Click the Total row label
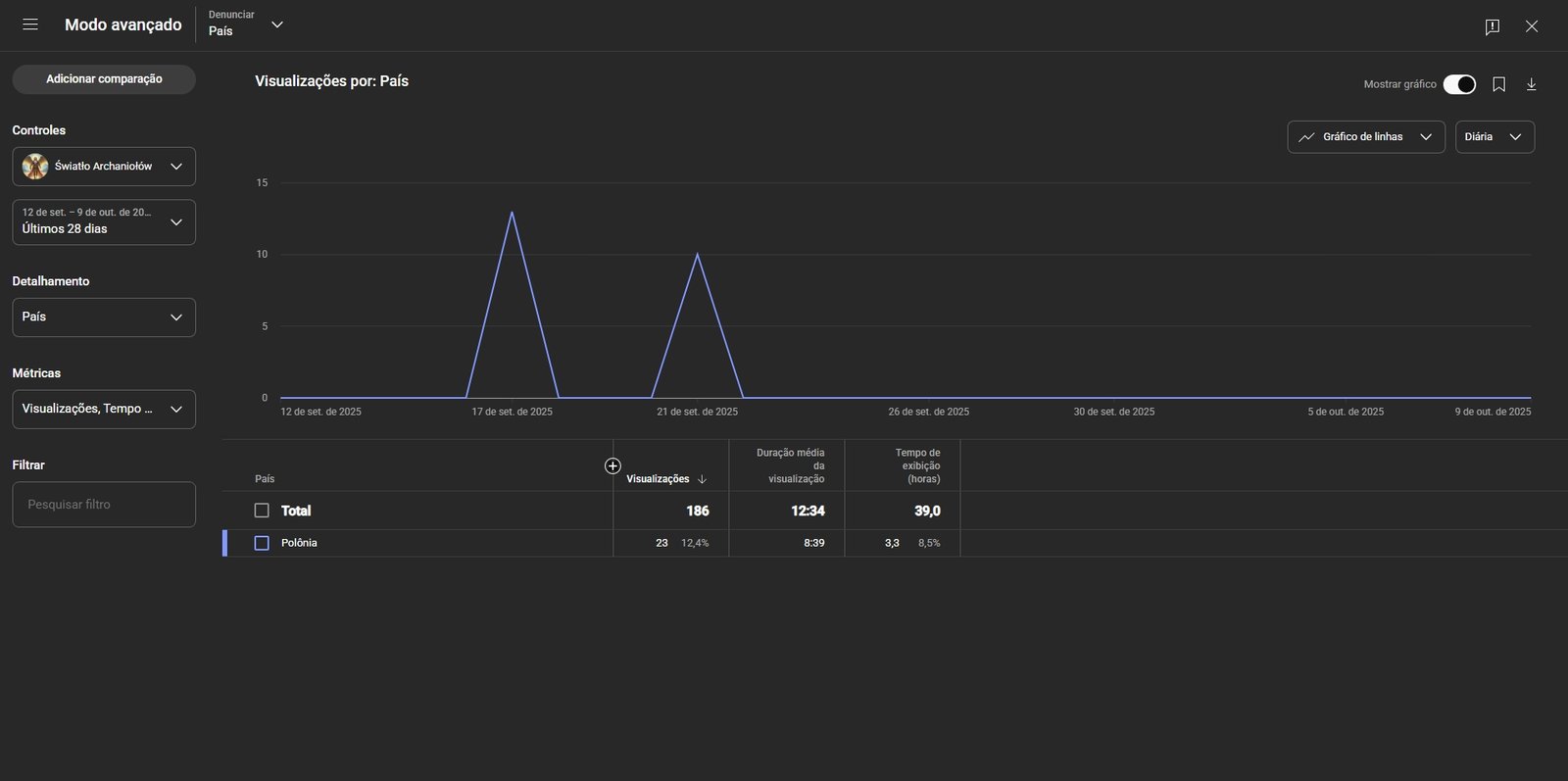This screenshot has height=781, width=1568. (x=296, y=511)
